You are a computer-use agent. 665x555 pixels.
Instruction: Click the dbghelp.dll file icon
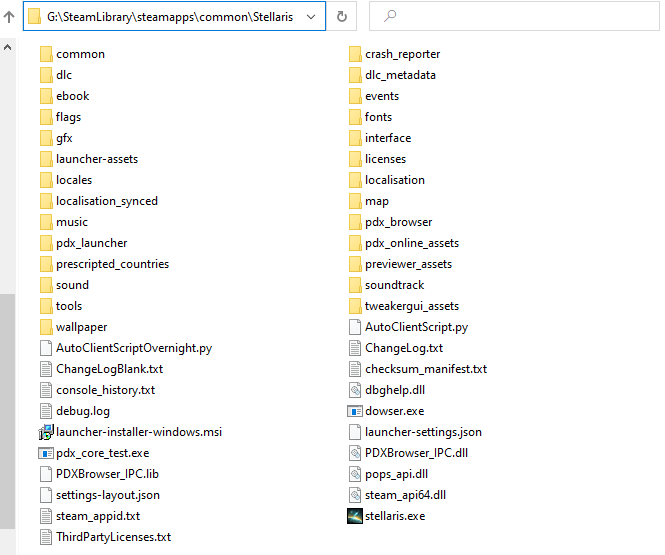[355, 390]
